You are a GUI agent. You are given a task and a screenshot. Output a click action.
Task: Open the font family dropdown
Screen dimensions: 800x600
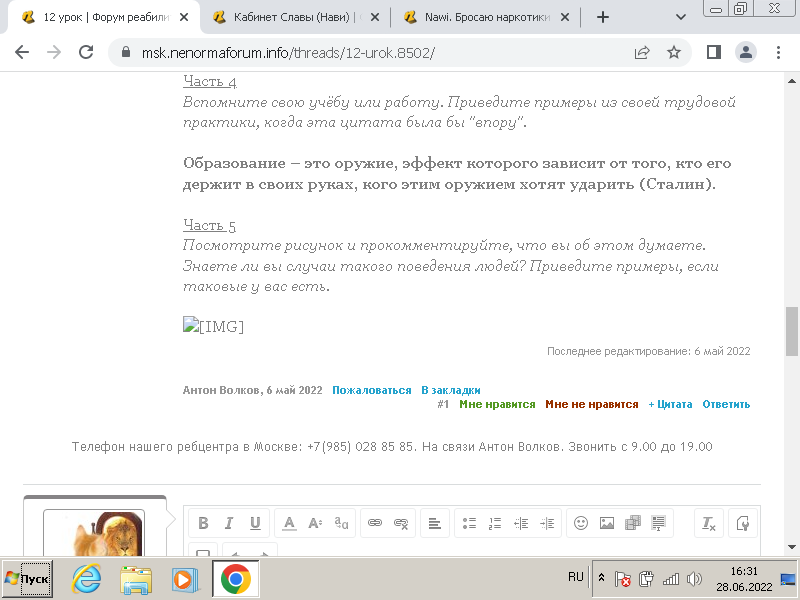point(341,523)
